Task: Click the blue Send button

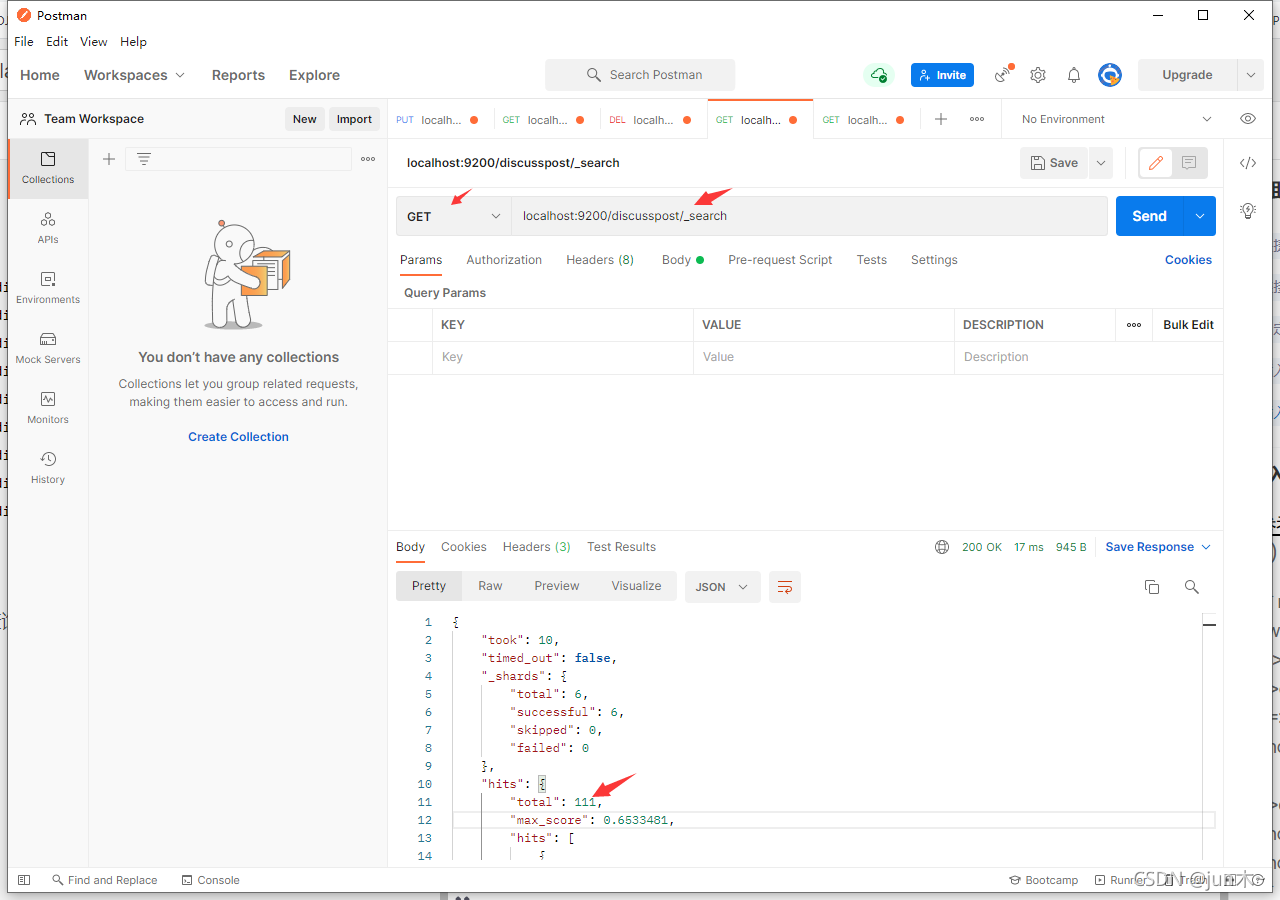Action: 1150,216
